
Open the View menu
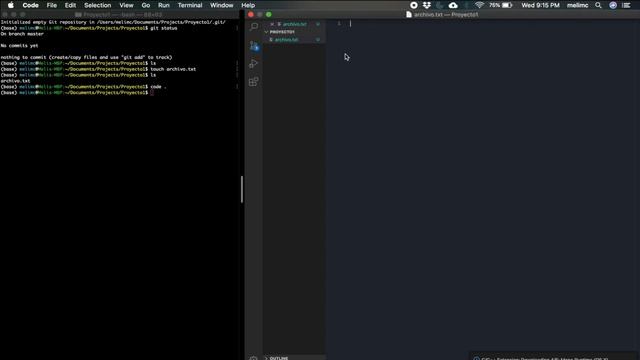pyautogui.click(x=127, y=5)
